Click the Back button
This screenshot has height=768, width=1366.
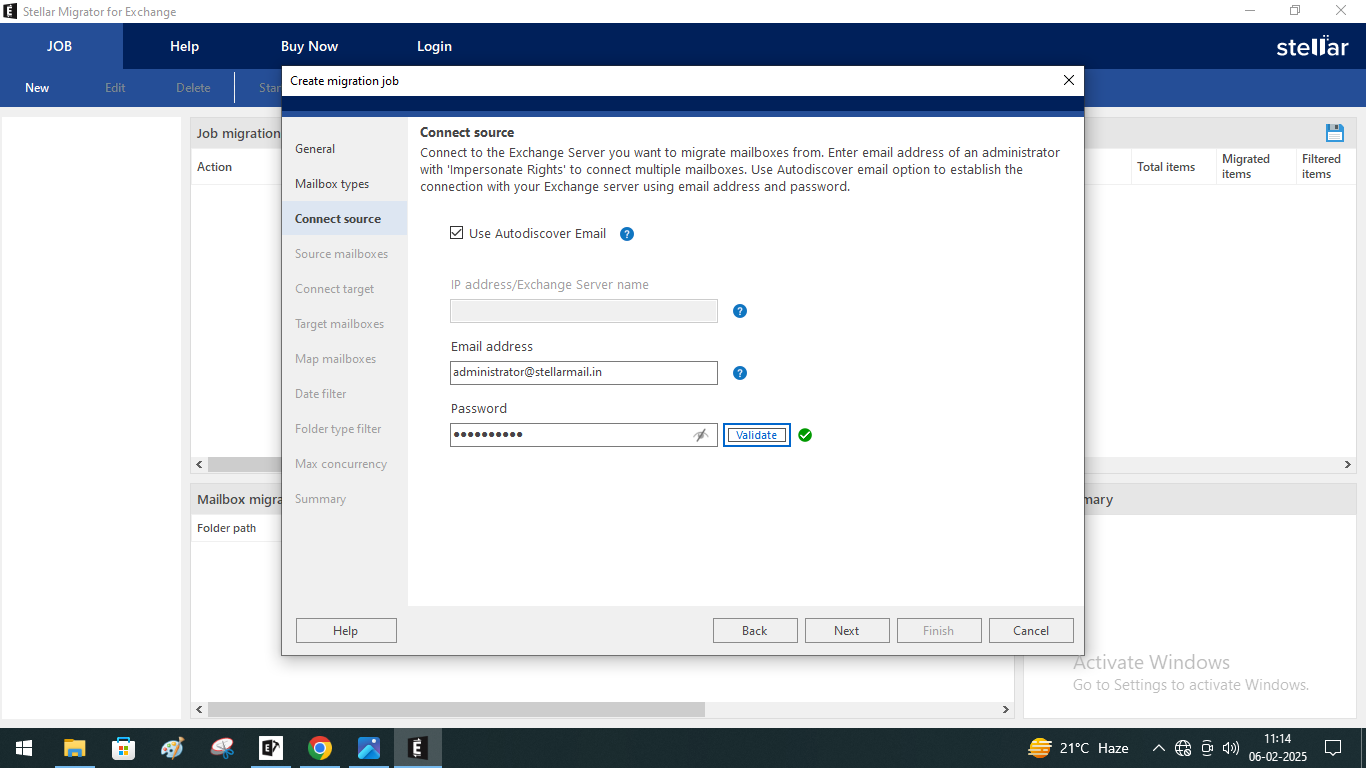(755, 630)
